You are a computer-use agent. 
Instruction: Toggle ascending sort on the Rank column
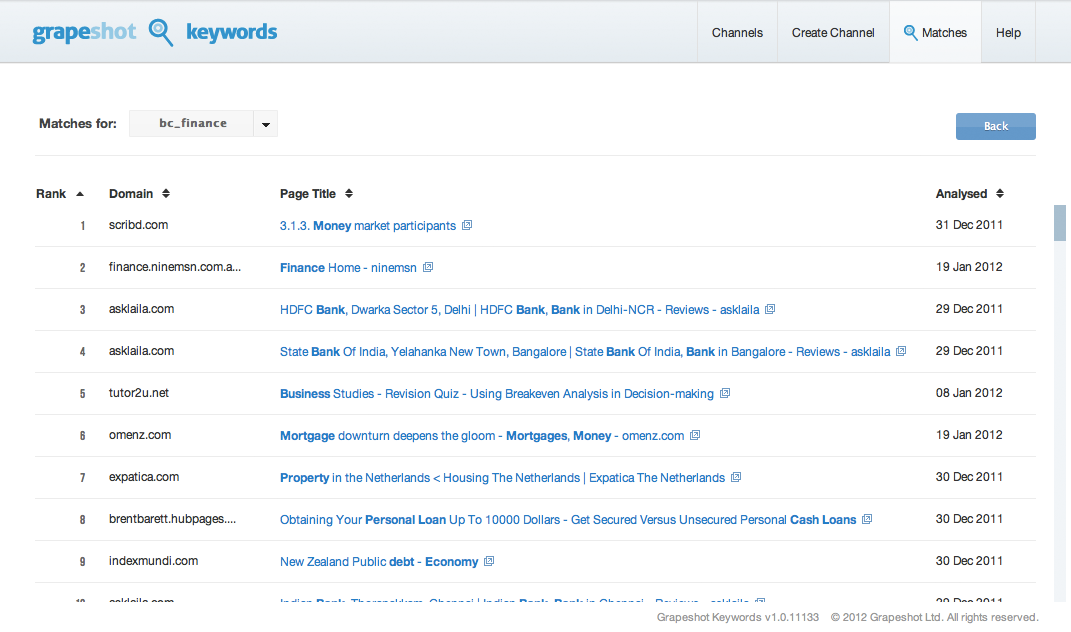coord(78,193)
